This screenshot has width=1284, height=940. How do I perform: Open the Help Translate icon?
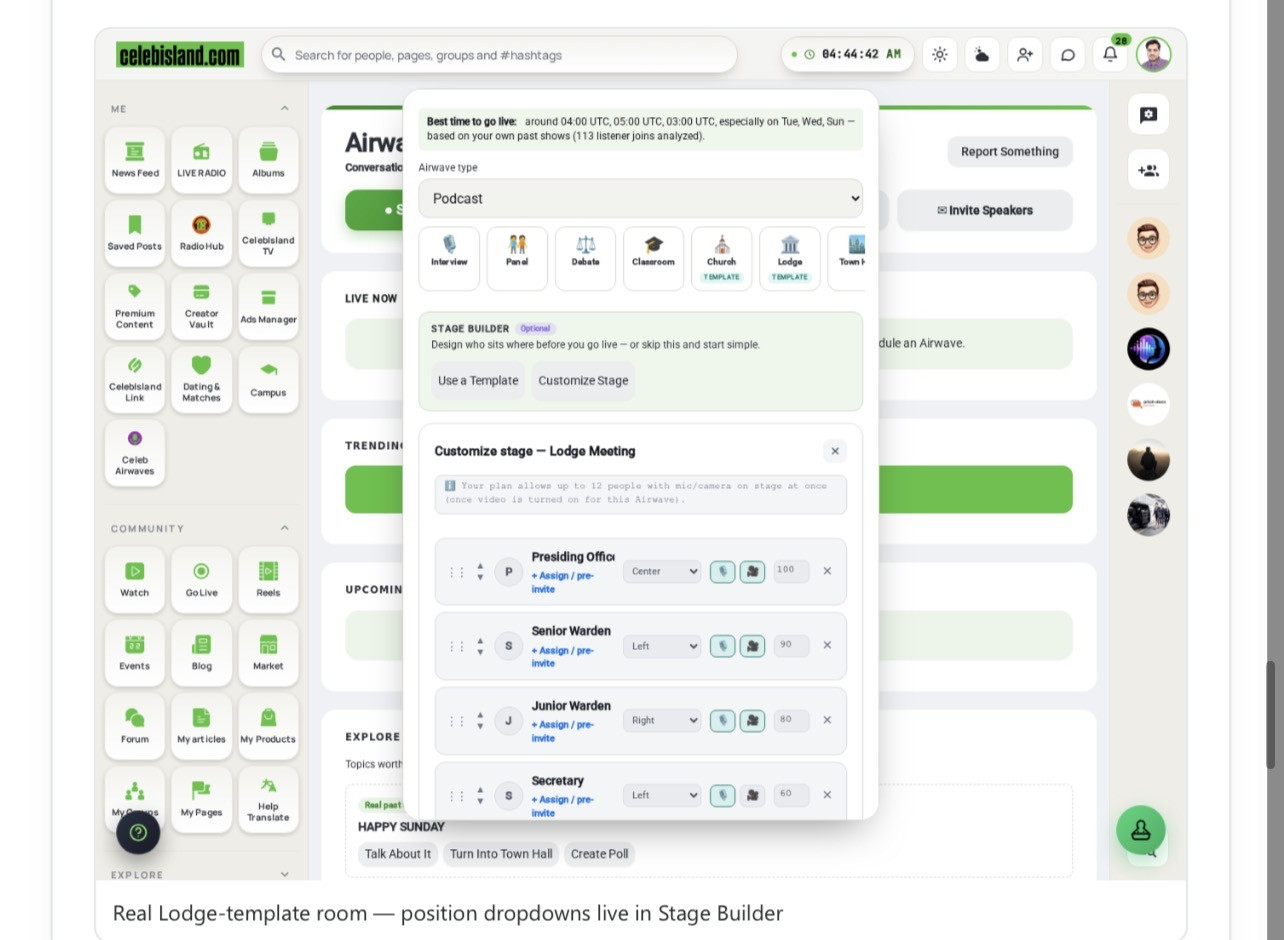pyautogui.click(x=268, y=800)
